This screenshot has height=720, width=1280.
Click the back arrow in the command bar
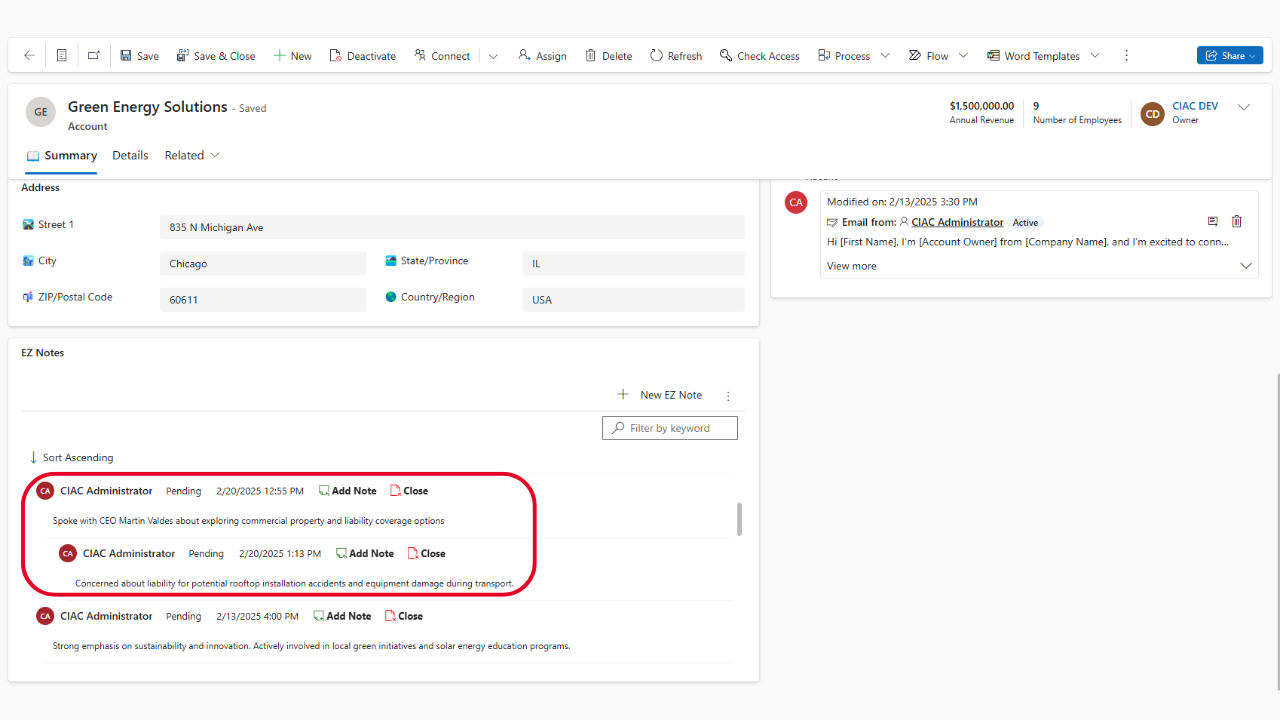pyautogui.click(x=29, y=56)
